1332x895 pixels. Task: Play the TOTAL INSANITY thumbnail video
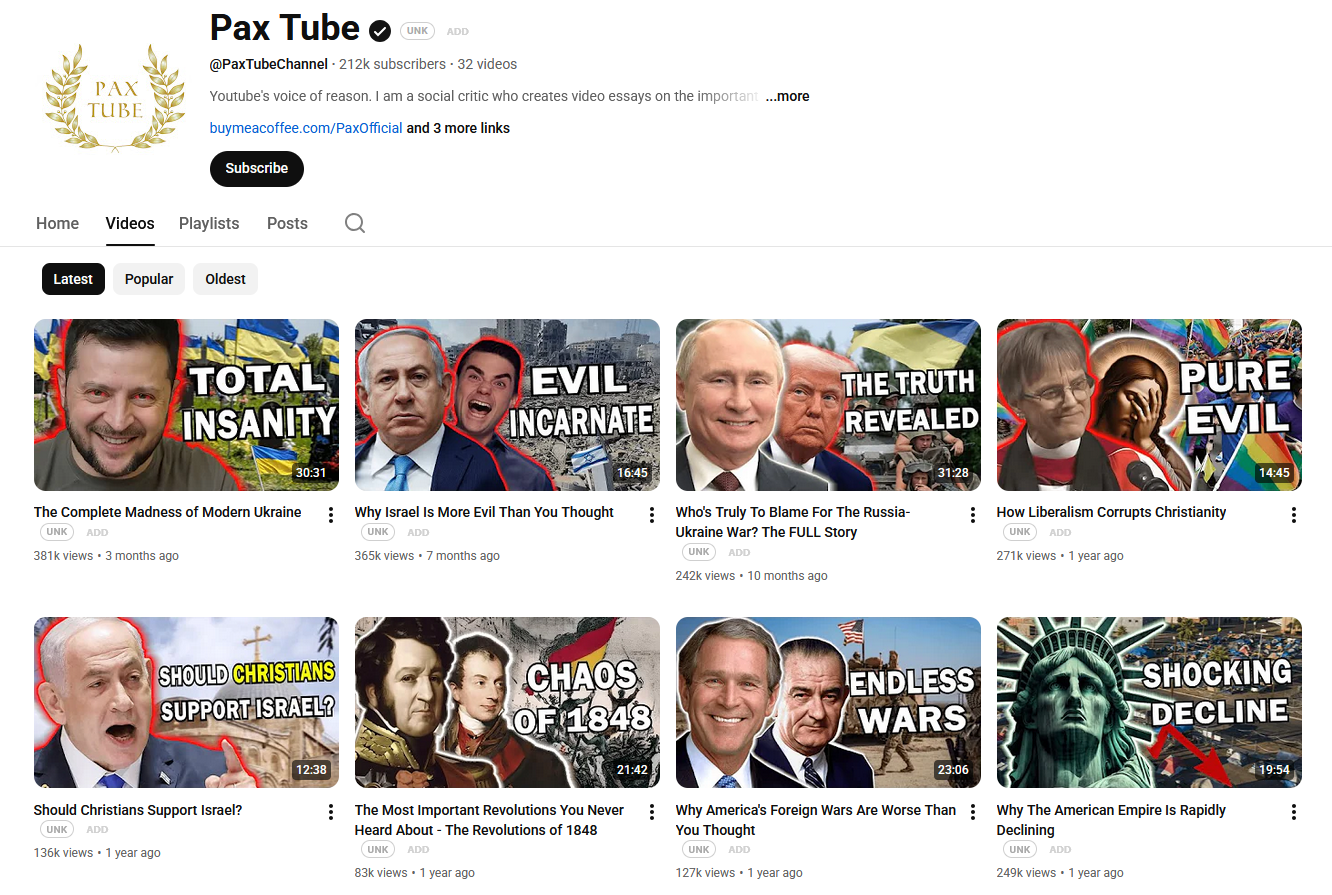click(186, 405)
